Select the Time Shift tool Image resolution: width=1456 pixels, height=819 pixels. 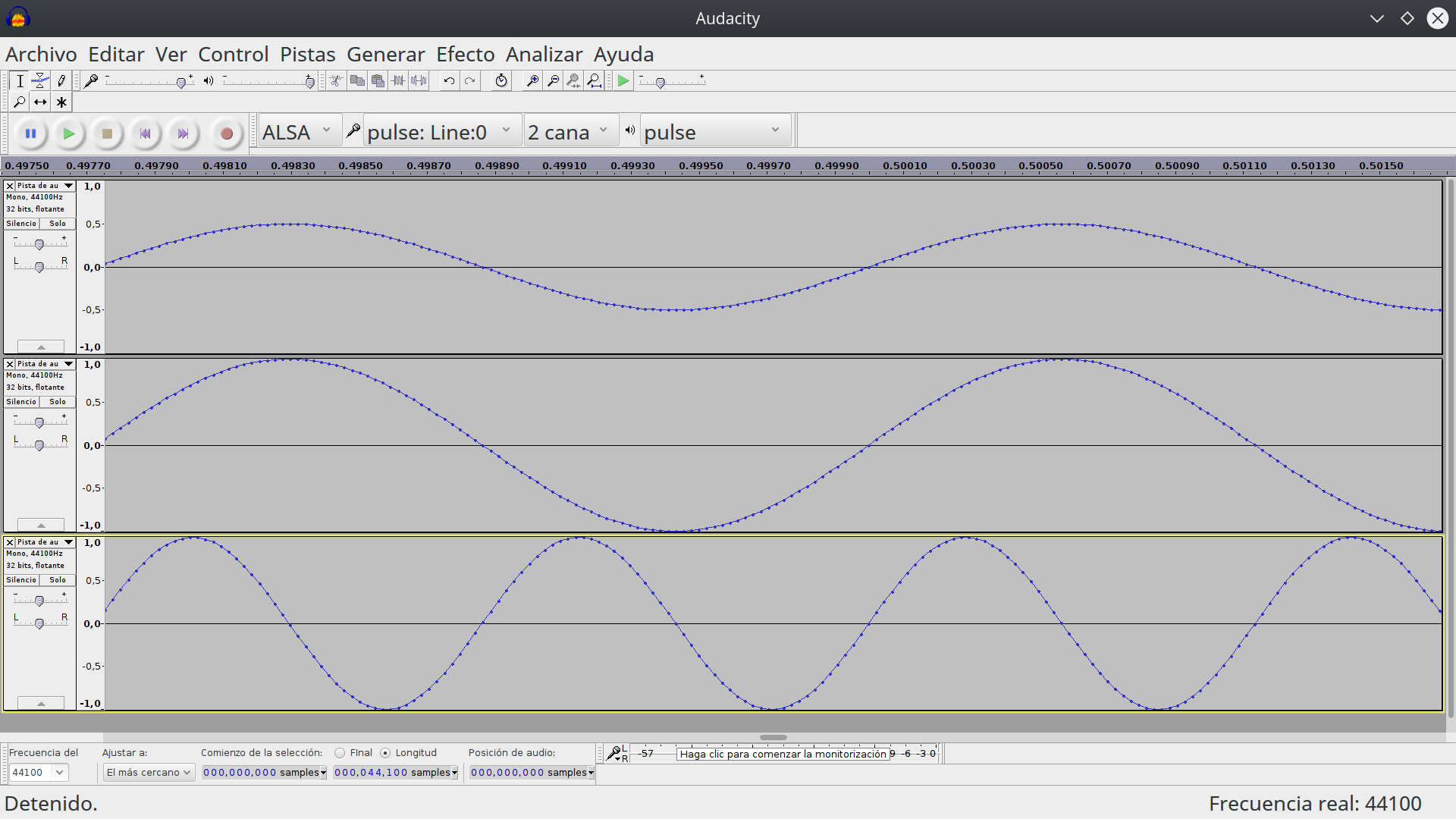click(41, 102)
